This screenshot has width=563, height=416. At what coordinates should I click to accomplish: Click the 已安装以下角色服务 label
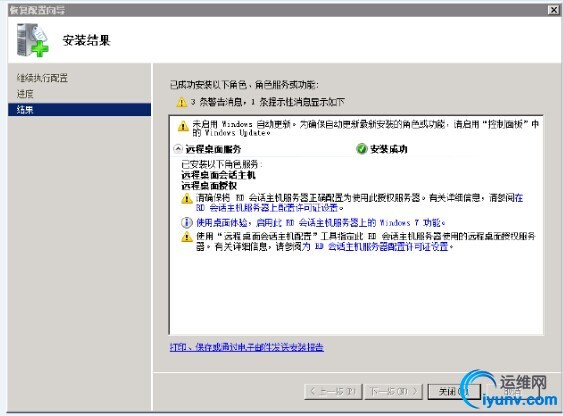click(x=222, y=165)
